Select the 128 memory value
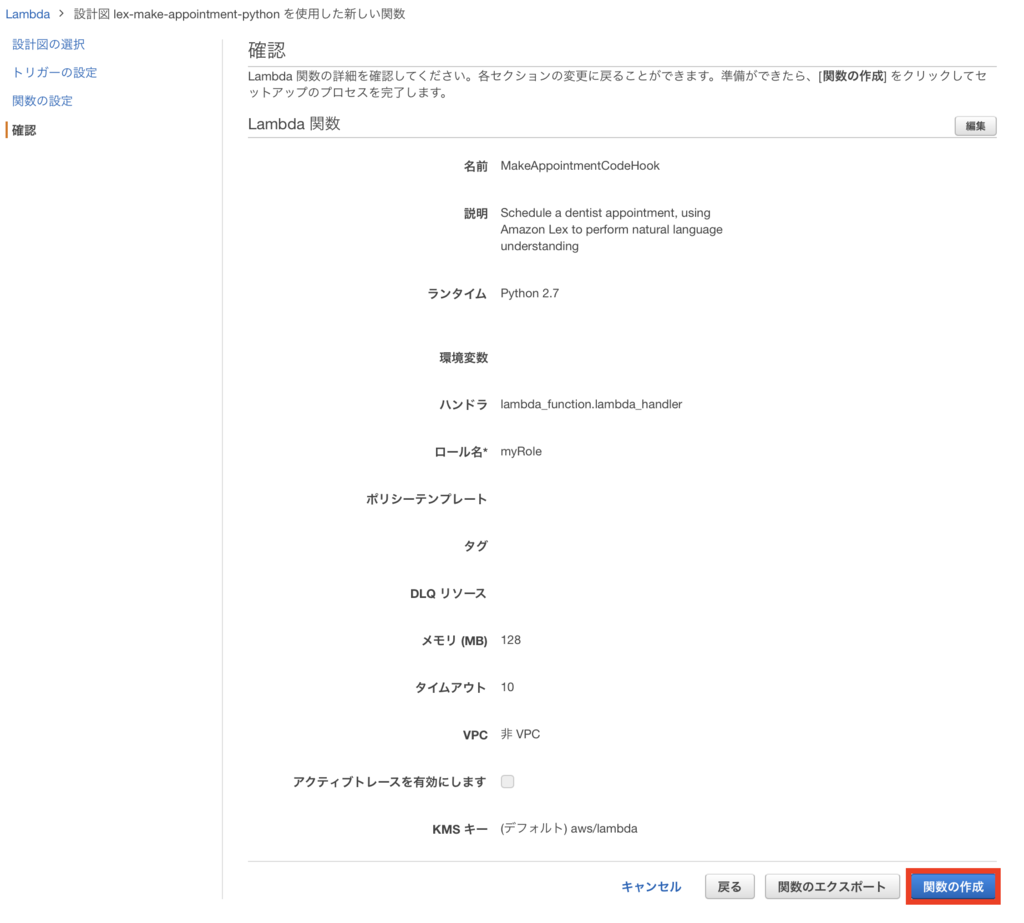Image resolution: width=1024 pixels, height=923 pixels. (511, 640)
